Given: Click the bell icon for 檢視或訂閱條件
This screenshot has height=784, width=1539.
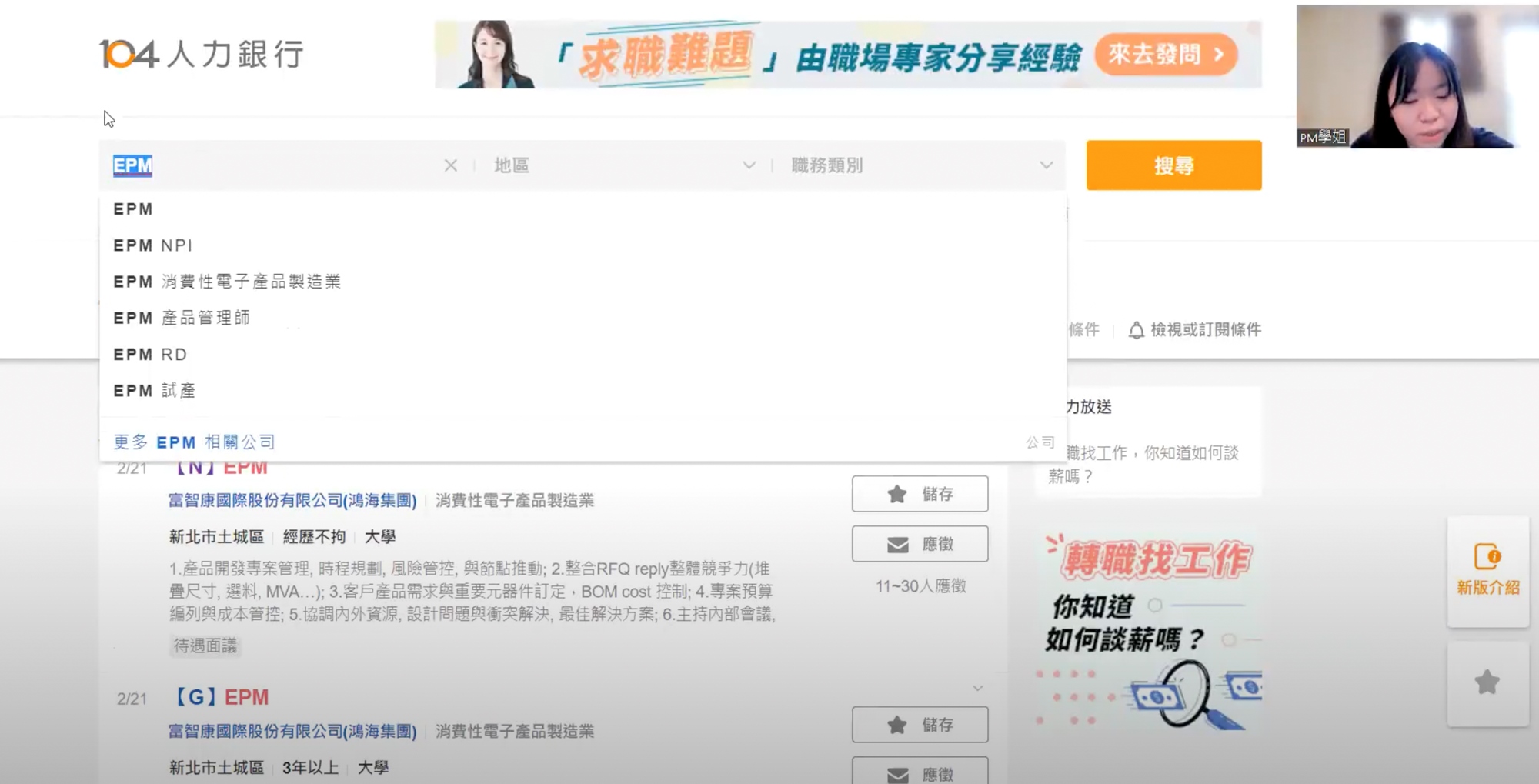Looking at the screenshot, I should 1136,330.
